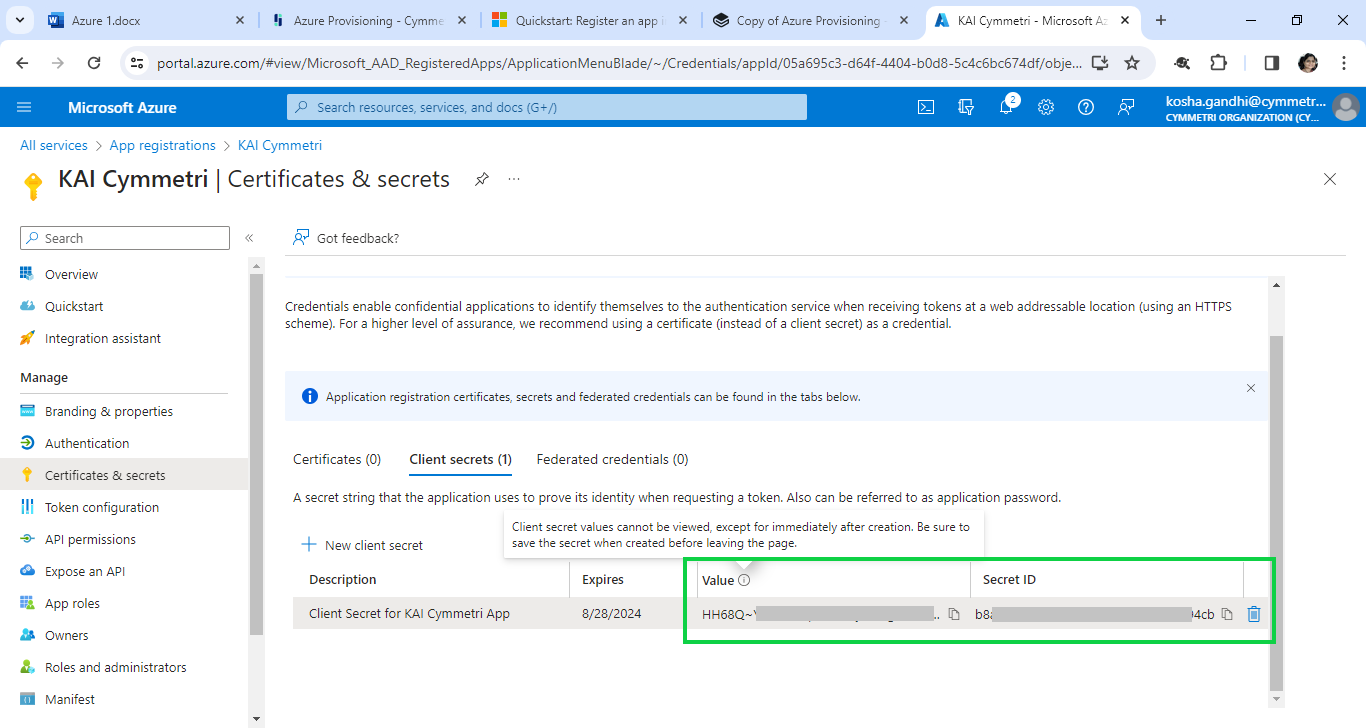Image resolution: width=1366 pixels, height=728 pixels.
Task: Dismiss the information banner
Action: (x=1250, y=388)
